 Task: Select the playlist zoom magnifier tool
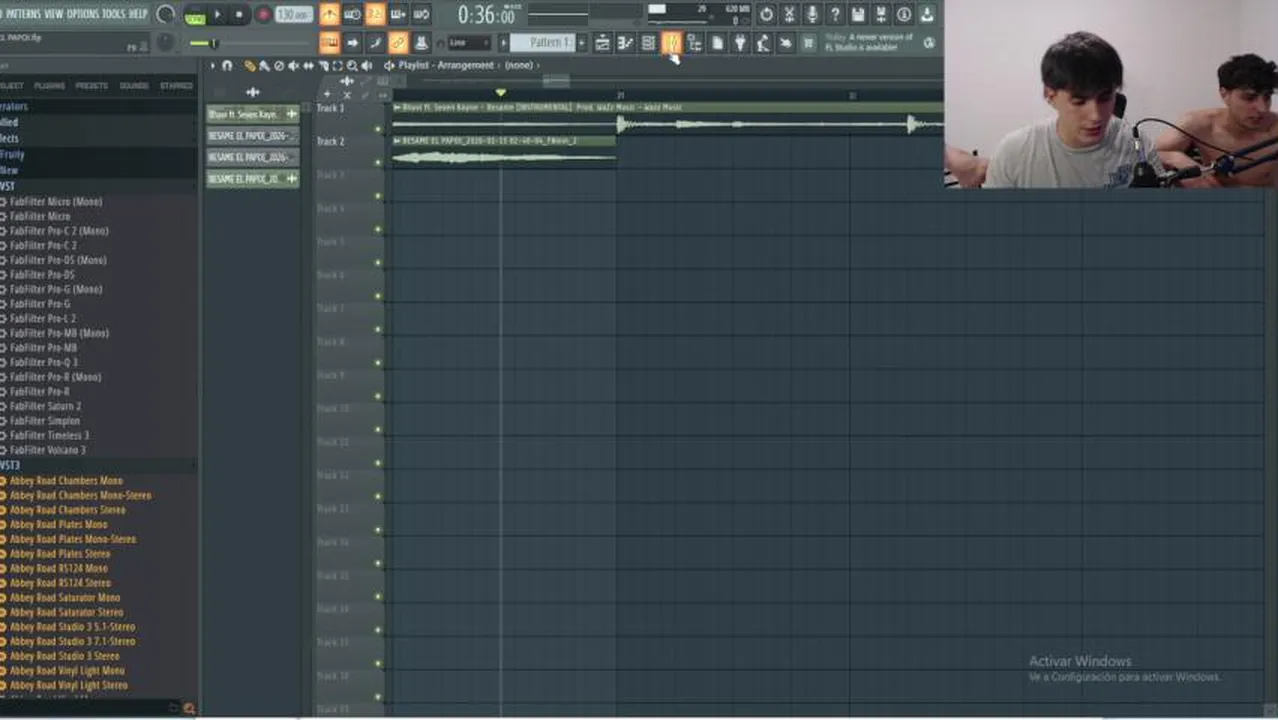pos(352,65)
